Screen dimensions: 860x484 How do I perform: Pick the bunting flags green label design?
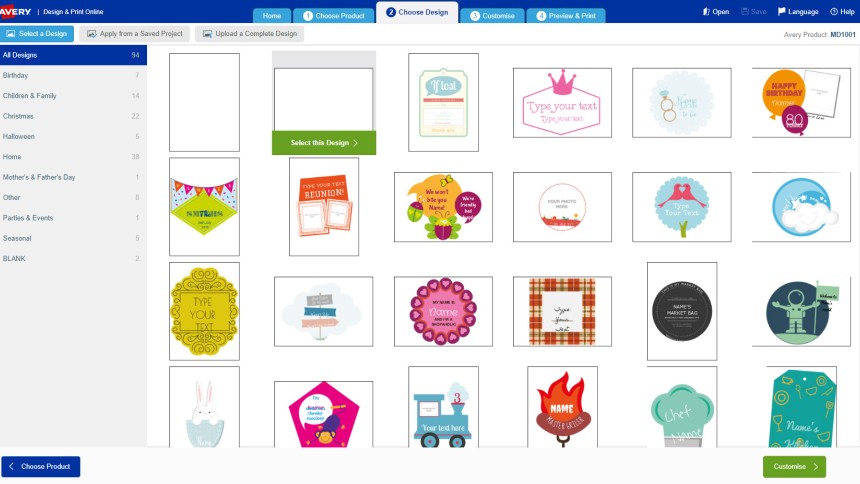point(204,207)
